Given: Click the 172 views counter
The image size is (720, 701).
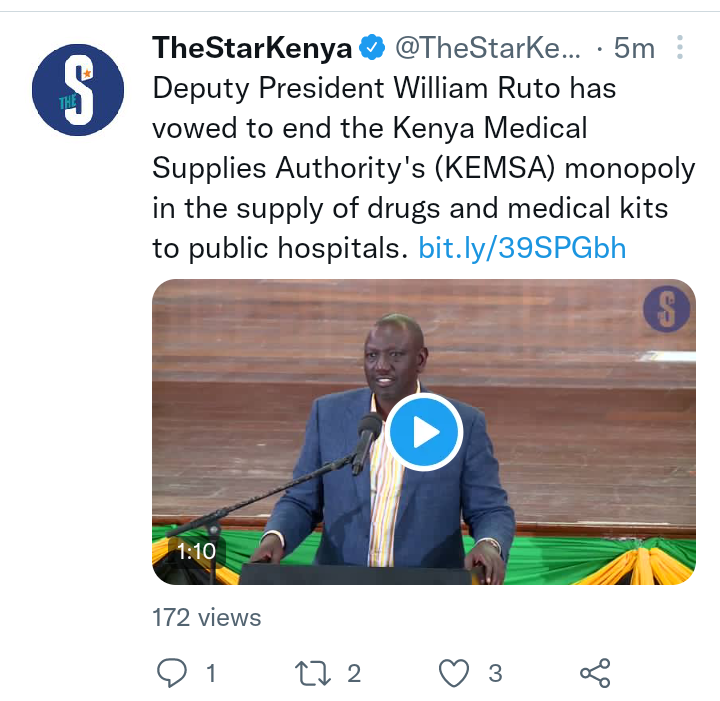Looking at the screenshot, I should [207, 617].
